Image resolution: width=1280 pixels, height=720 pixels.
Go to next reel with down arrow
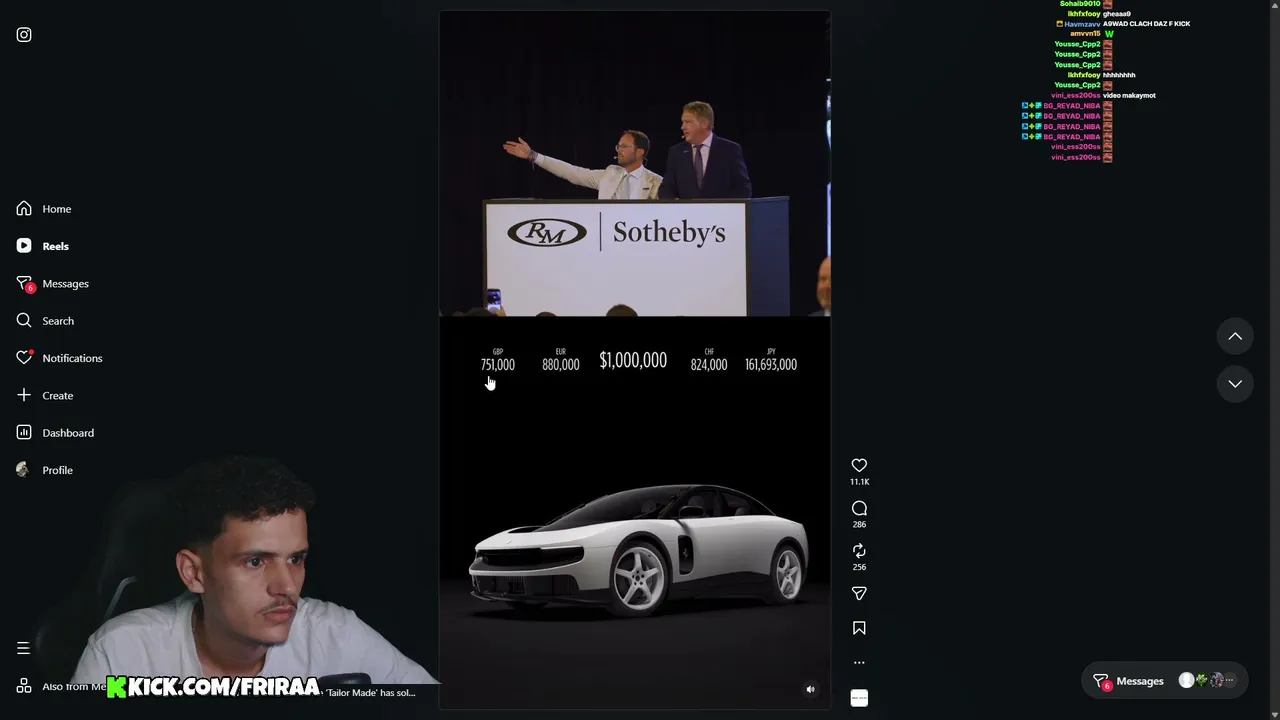coord(1235,384)
